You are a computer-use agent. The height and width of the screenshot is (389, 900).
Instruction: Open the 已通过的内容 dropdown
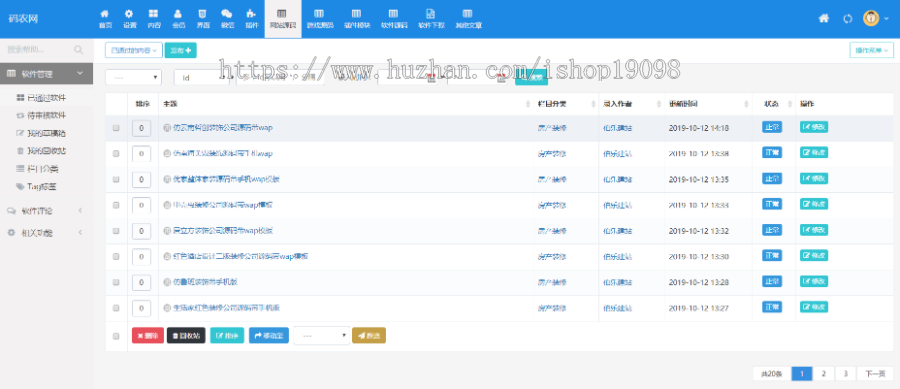[x=134, y=50]
